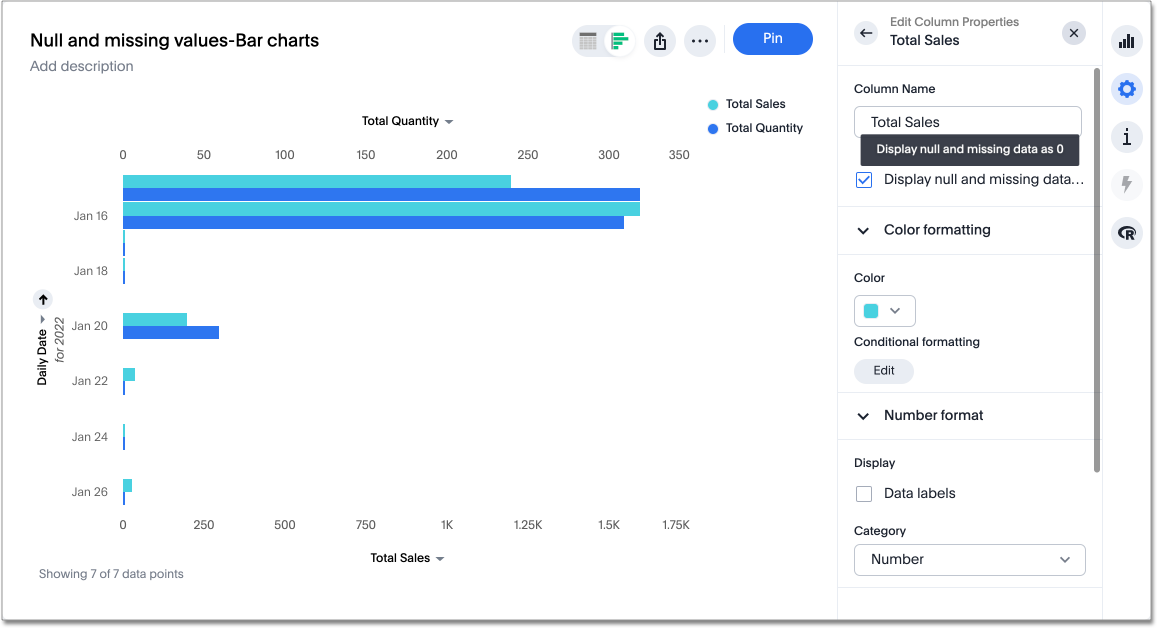The image size is (1157, 628).
Task: Switch to table view in the toolbar
Action: point(590,40)
